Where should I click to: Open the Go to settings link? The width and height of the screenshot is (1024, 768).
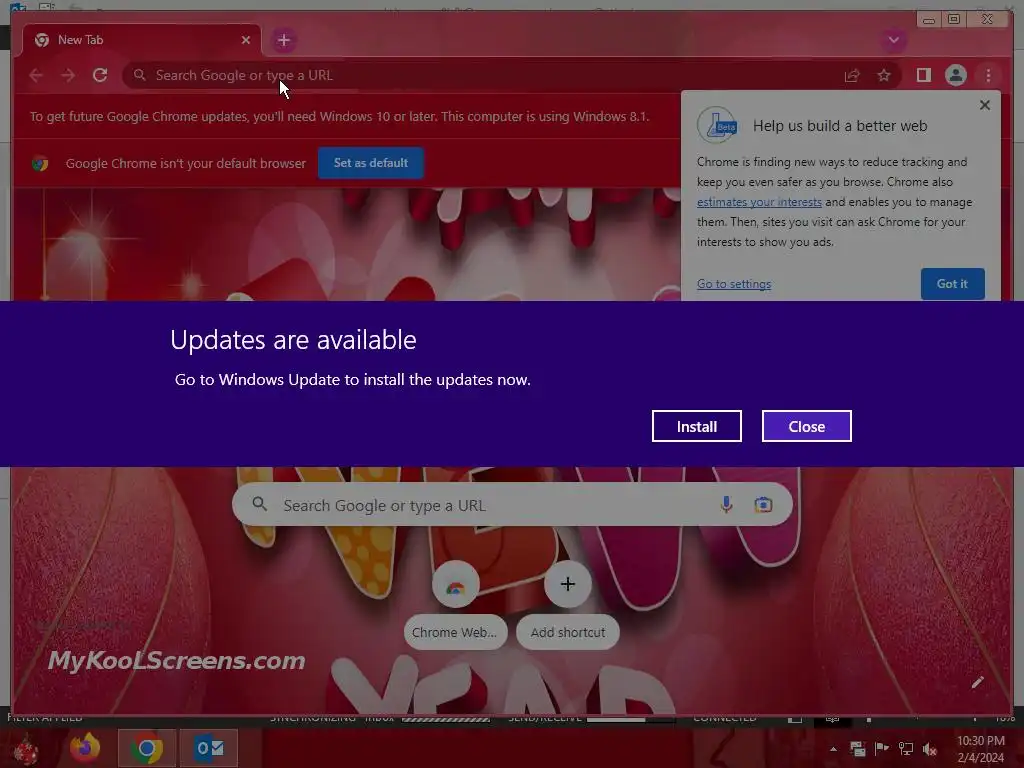pyautogui.click(x=733, y=284)
